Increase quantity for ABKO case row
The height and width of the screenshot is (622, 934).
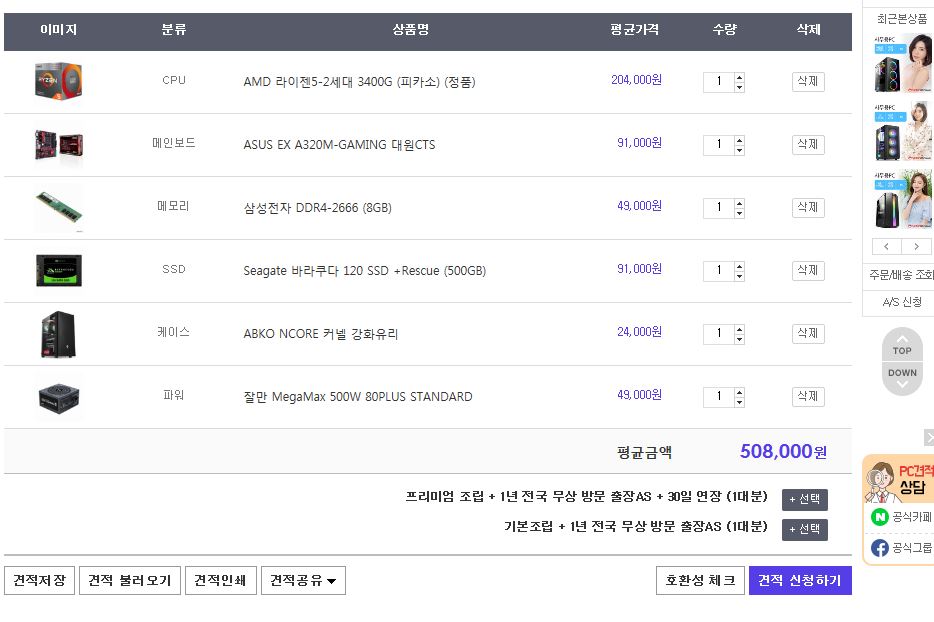coord(739,329)
